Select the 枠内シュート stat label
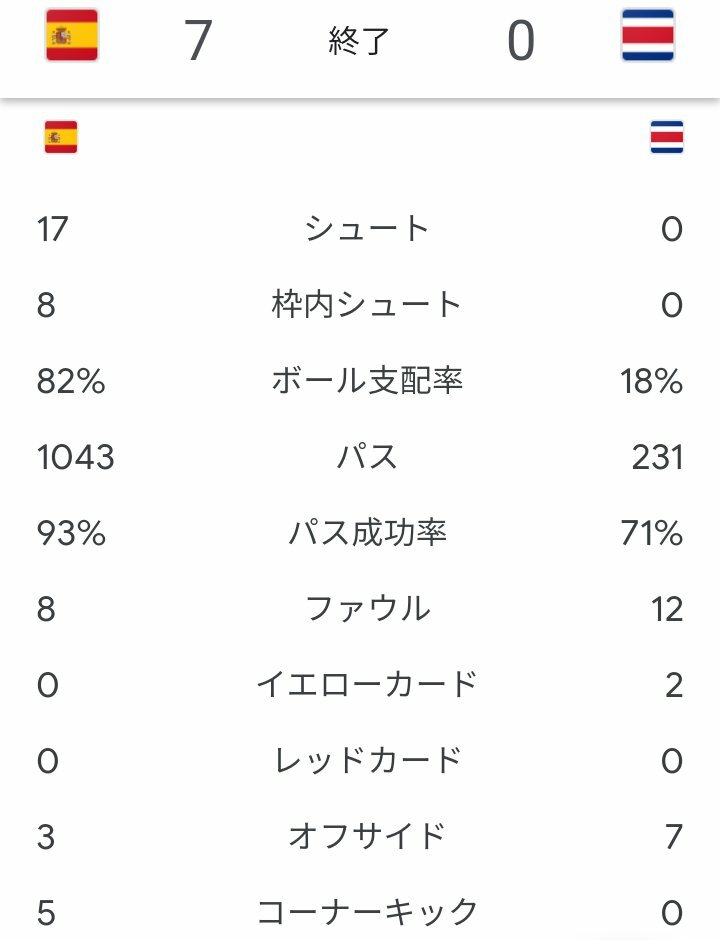This screenshot has height=940, width=720. click(x=366, y=305)
